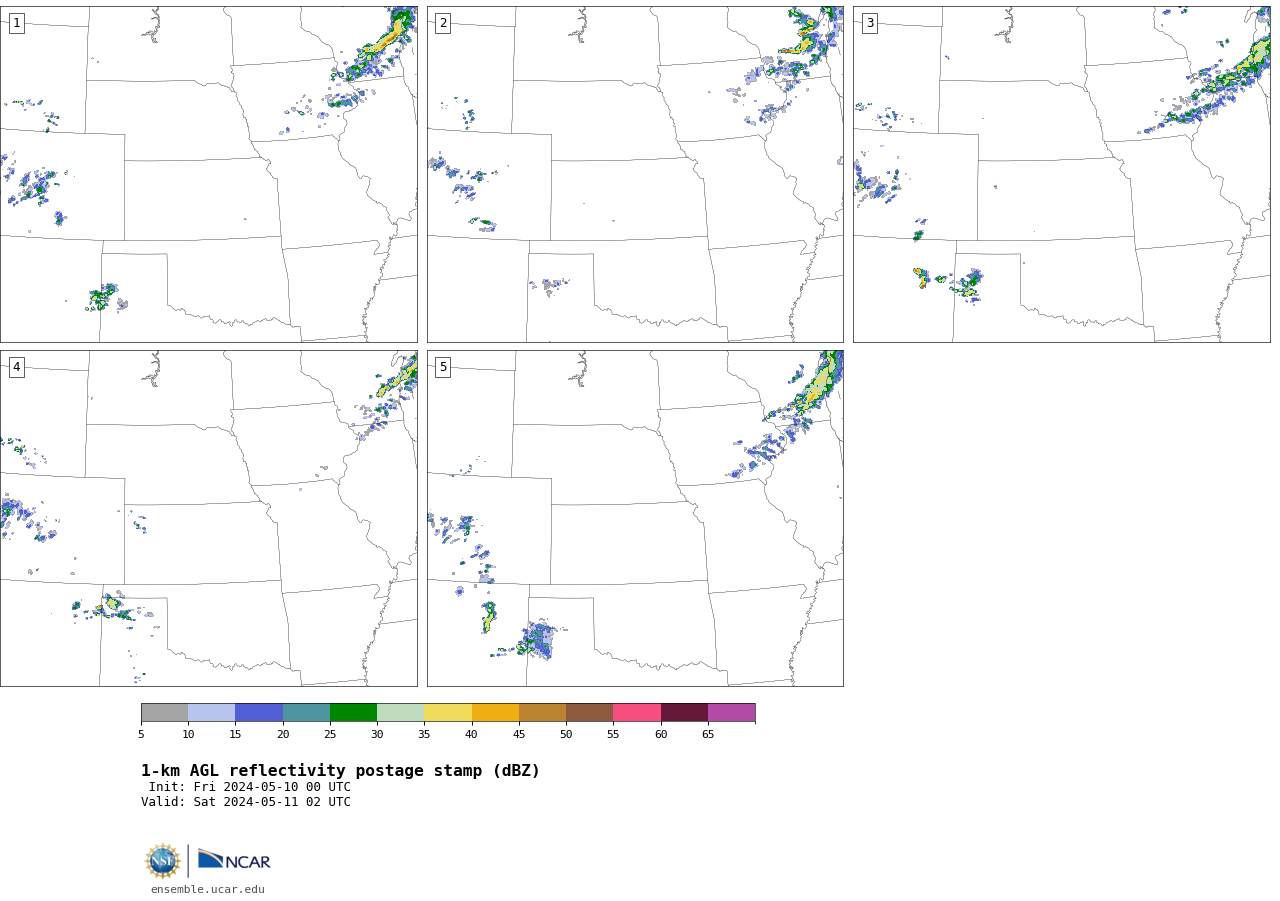Open ensemble member 3 reflectivity map

click(1061, 174)
